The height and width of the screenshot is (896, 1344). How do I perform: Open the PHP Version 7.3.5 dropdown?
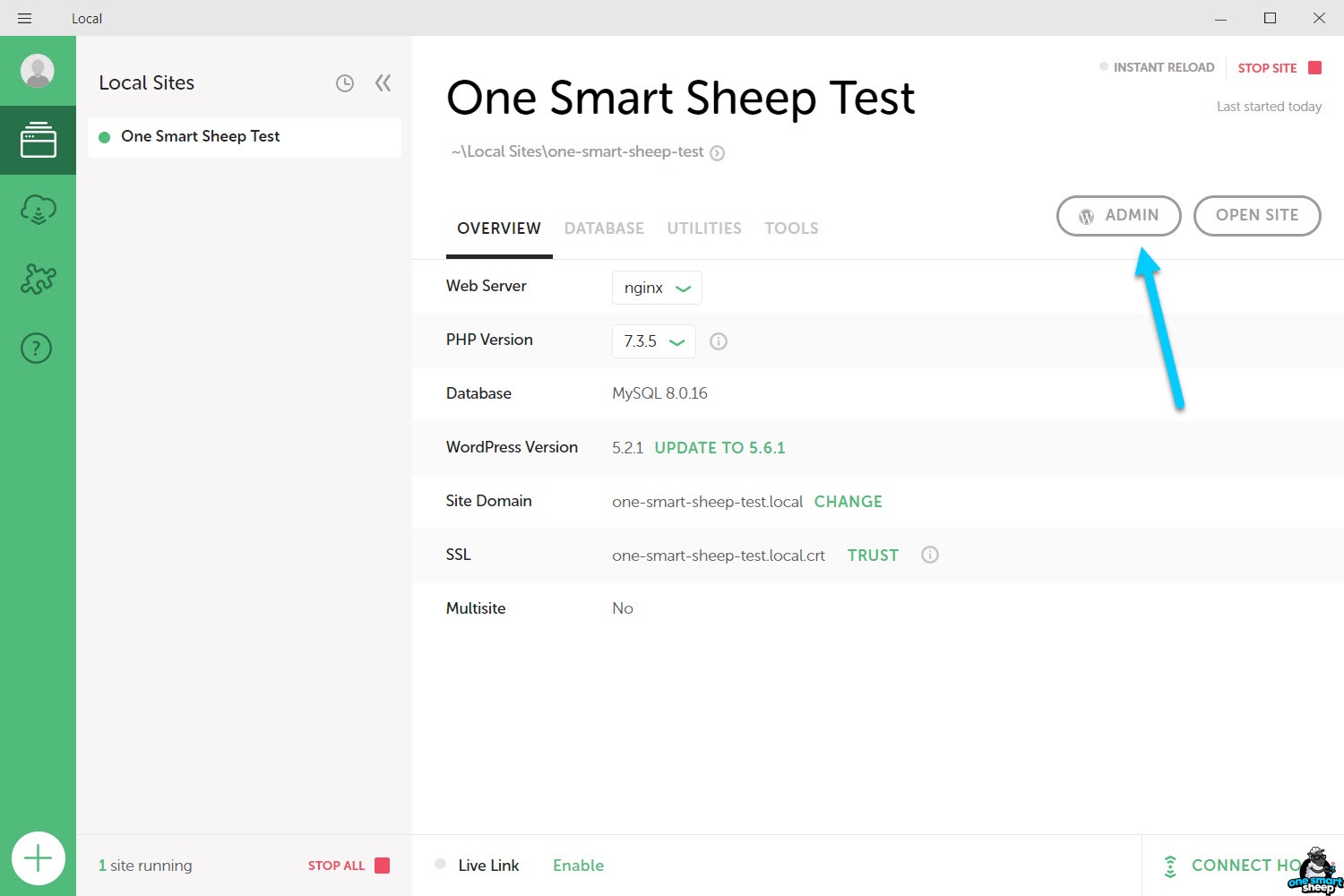pyautogui.click(x=653, y=341)
